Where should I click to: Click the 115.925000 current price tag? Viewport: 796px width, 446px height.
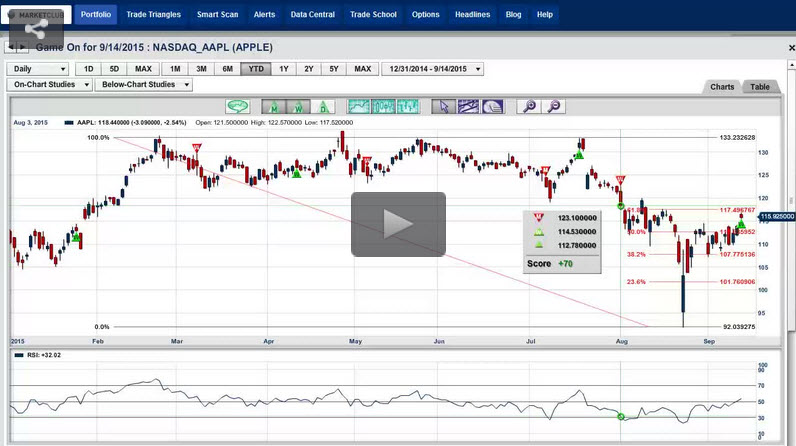777,217
